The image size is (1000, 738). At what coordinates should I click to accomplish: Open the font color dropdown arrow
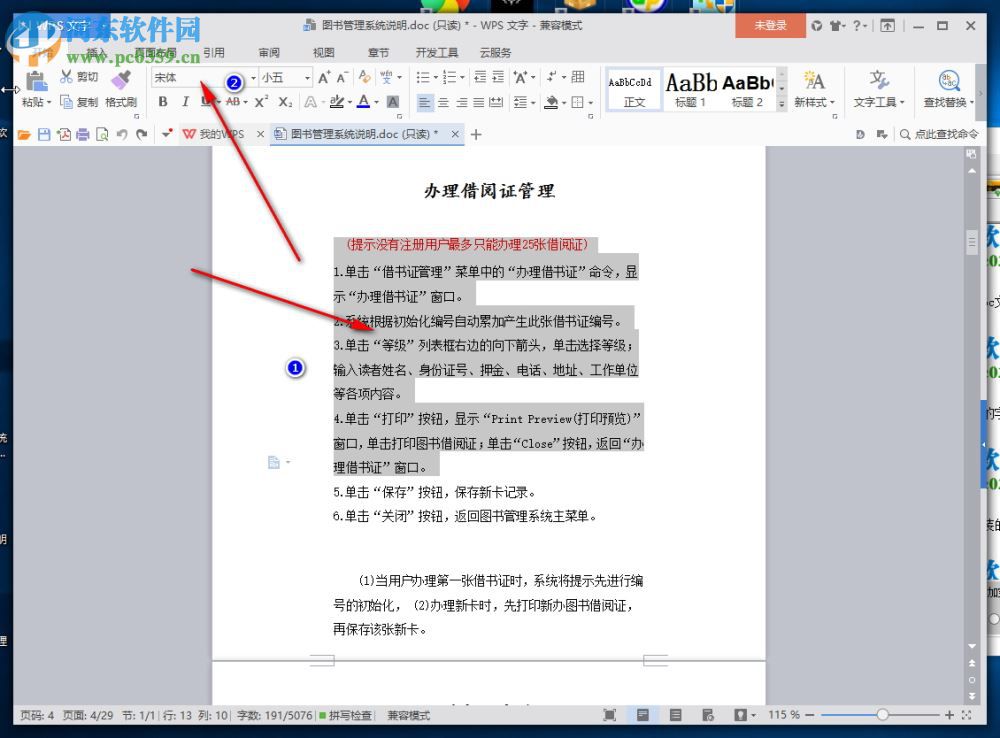tap(374, 102)
